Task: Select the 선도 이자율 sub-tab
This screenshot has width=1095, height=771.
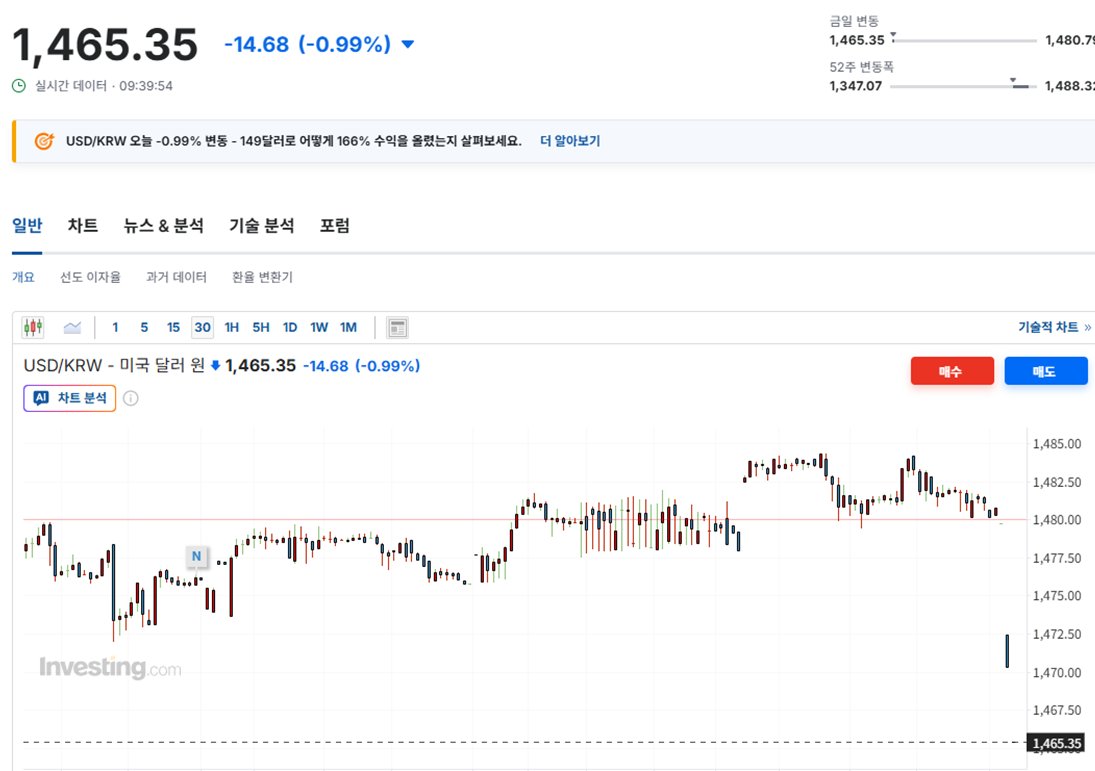Action: [90, 277]
